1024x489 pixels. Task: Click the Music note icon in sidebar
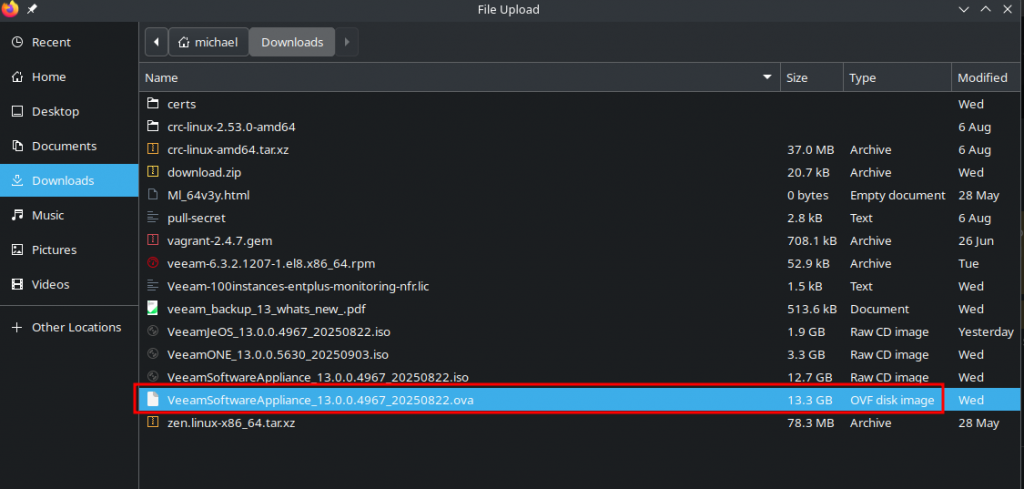18,215
